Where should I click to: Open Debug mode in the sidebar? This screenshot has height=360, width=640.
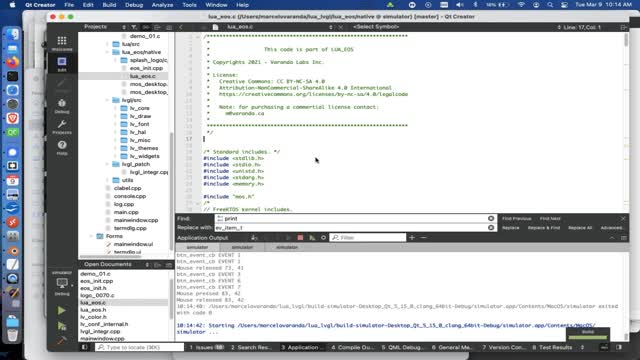[x=62, y=106]
